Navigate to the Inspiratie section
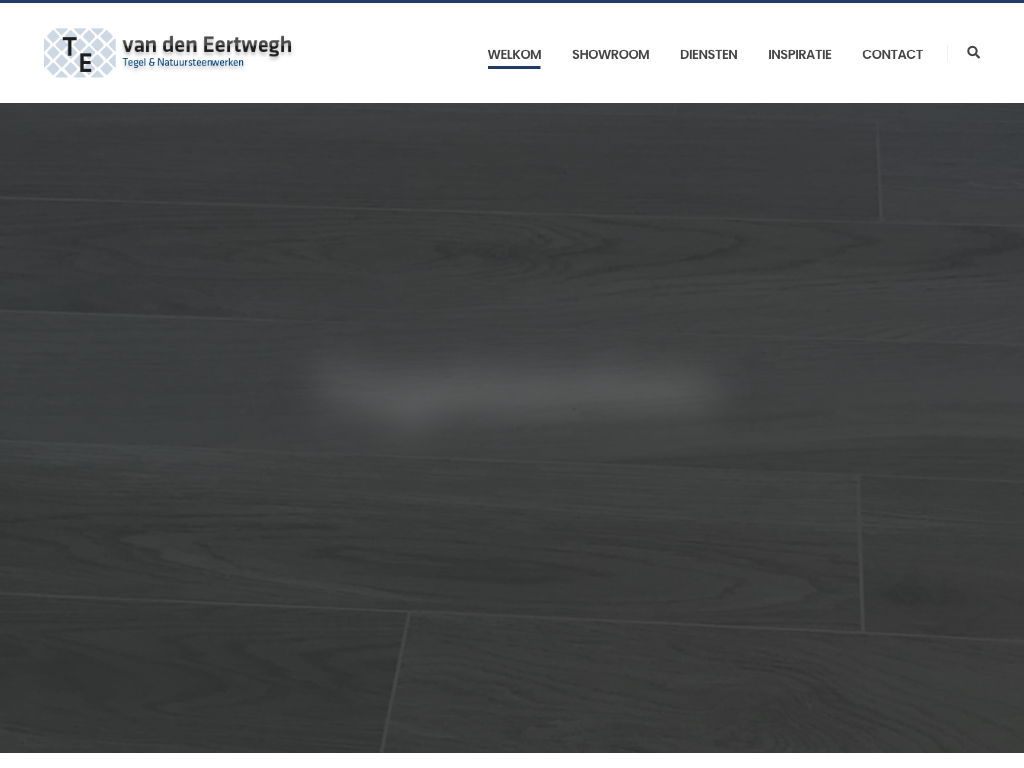This screenshot has width=1024, height=768. tap(799, 55)
